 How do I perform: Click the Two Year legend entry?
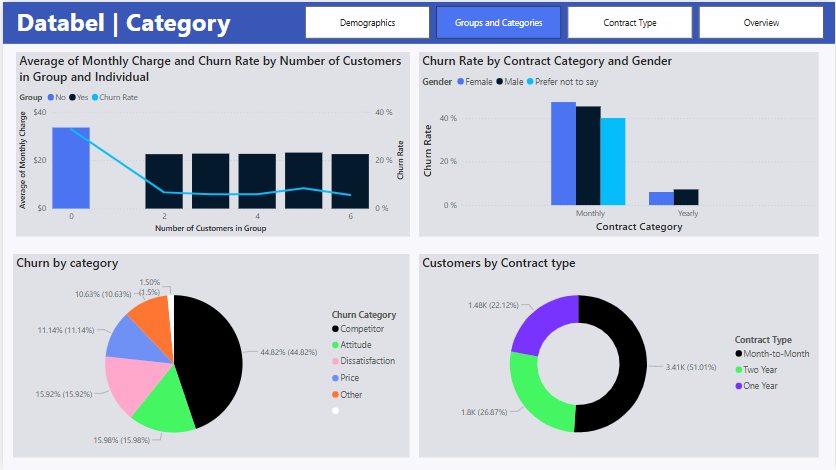click(x=756, y=370)
